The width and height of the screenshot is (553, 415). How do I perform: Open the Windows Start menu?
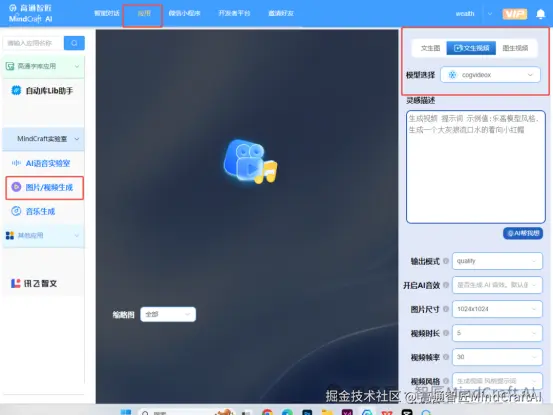coord(126,412)
